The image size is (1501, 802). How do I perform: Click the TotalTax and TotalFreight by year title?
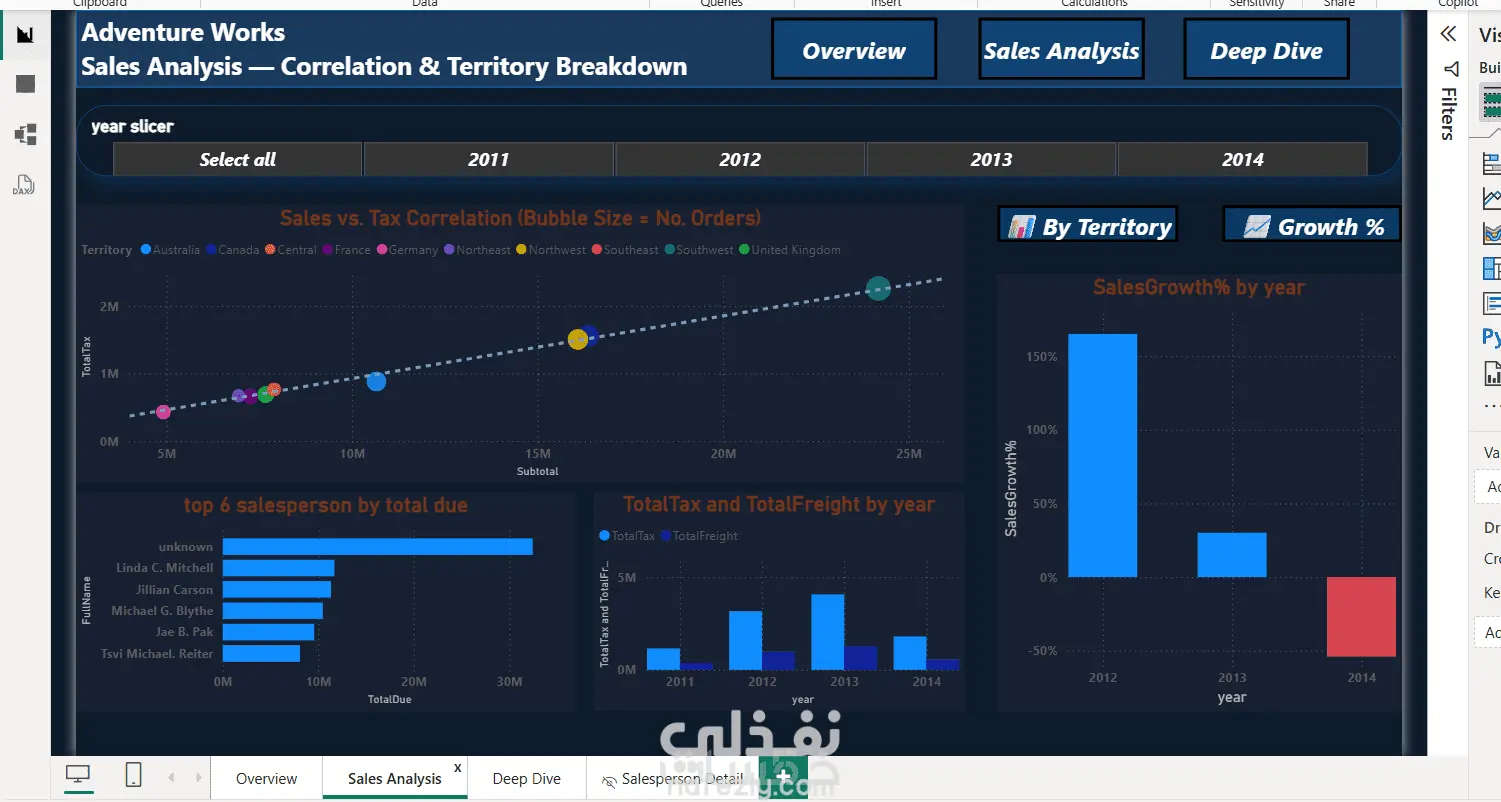click(x=779, y=505)
